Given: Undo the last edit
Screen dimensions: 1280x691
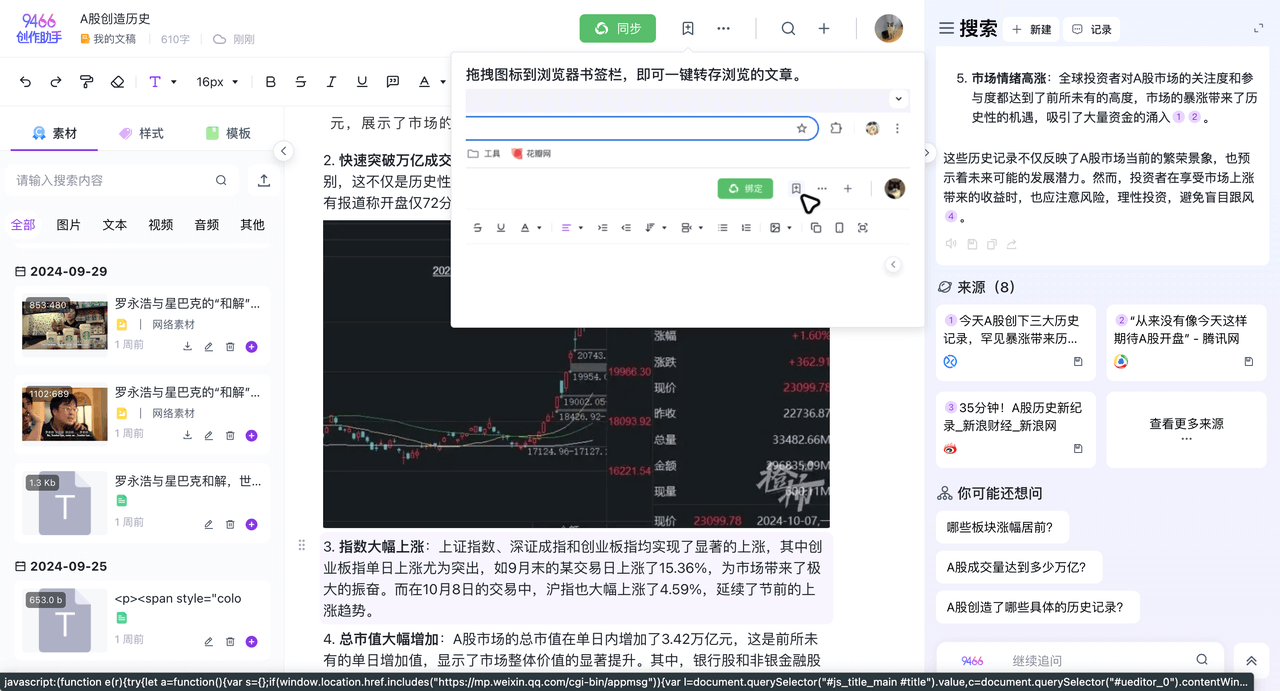Looking at the screenshot, I should (x=25, y=82).
